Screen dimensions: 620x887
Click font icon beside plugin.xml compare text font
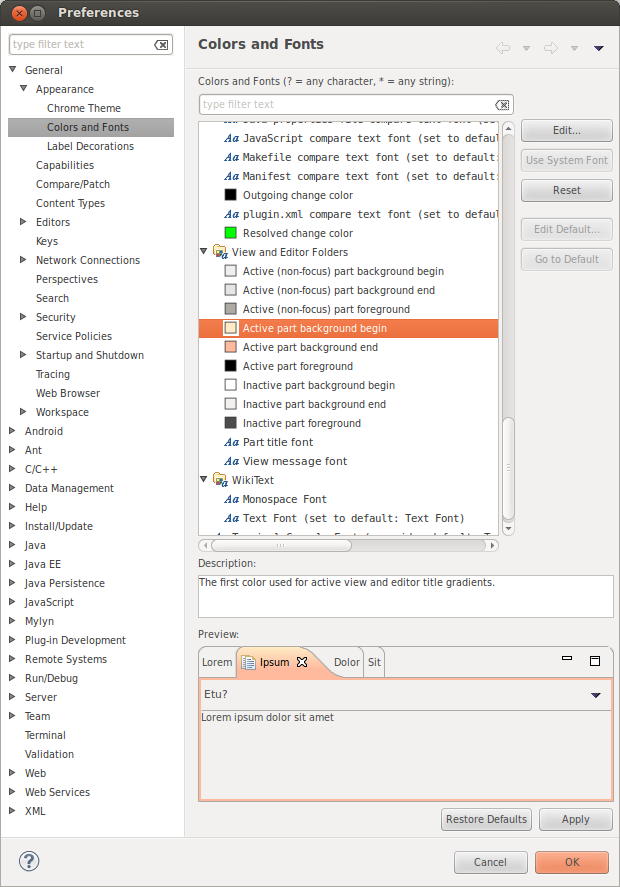[231, 214]
